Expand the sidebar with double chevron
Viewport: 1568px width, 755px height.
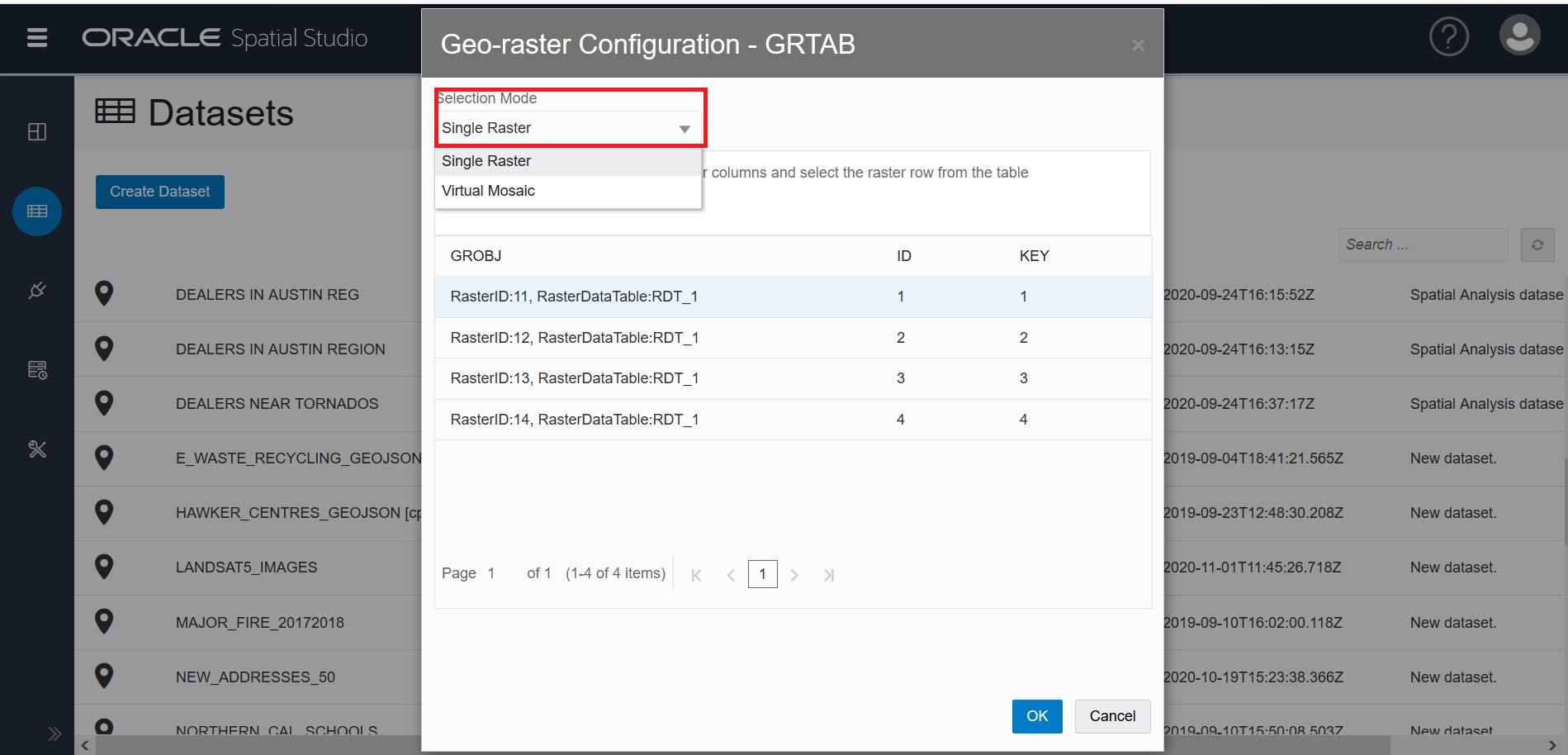click(x=54, y=734)
